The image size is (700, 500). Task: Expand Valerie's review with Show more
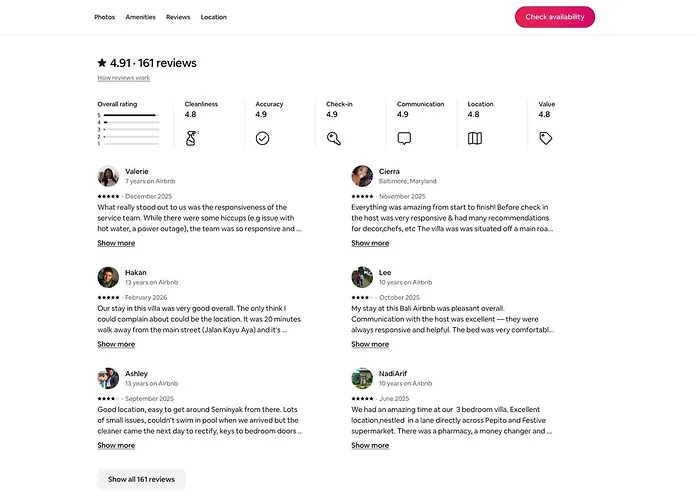tap(116, 243)
